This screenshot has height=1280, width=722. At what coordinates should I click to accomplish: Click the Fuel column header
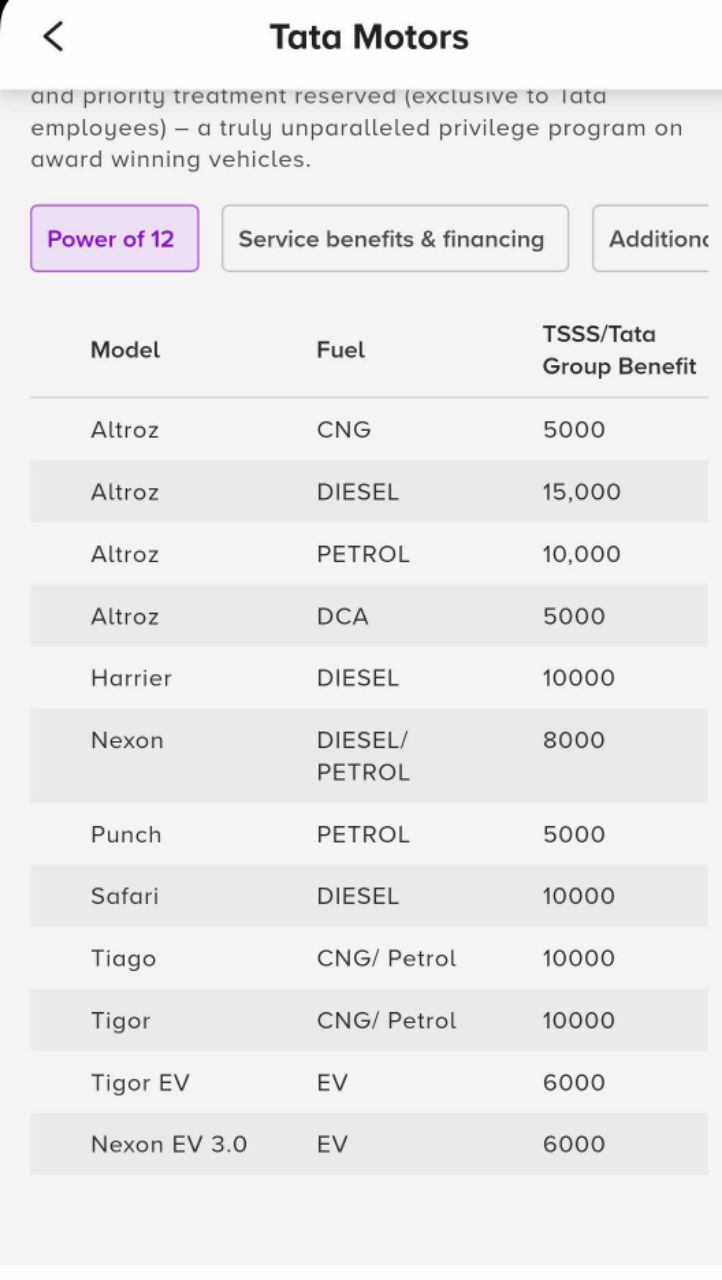pyautogui.click(x=340, y=350)
